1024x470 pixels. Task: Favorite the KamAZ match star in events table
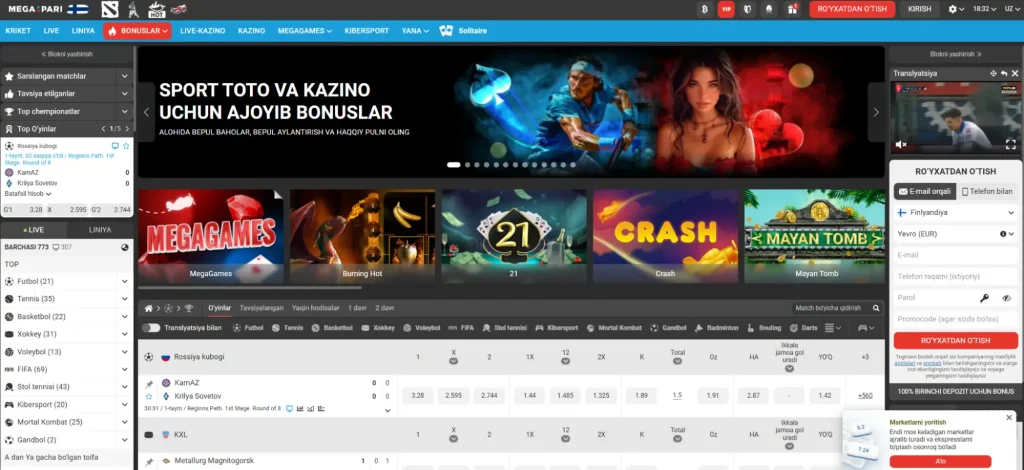[149, 396]
